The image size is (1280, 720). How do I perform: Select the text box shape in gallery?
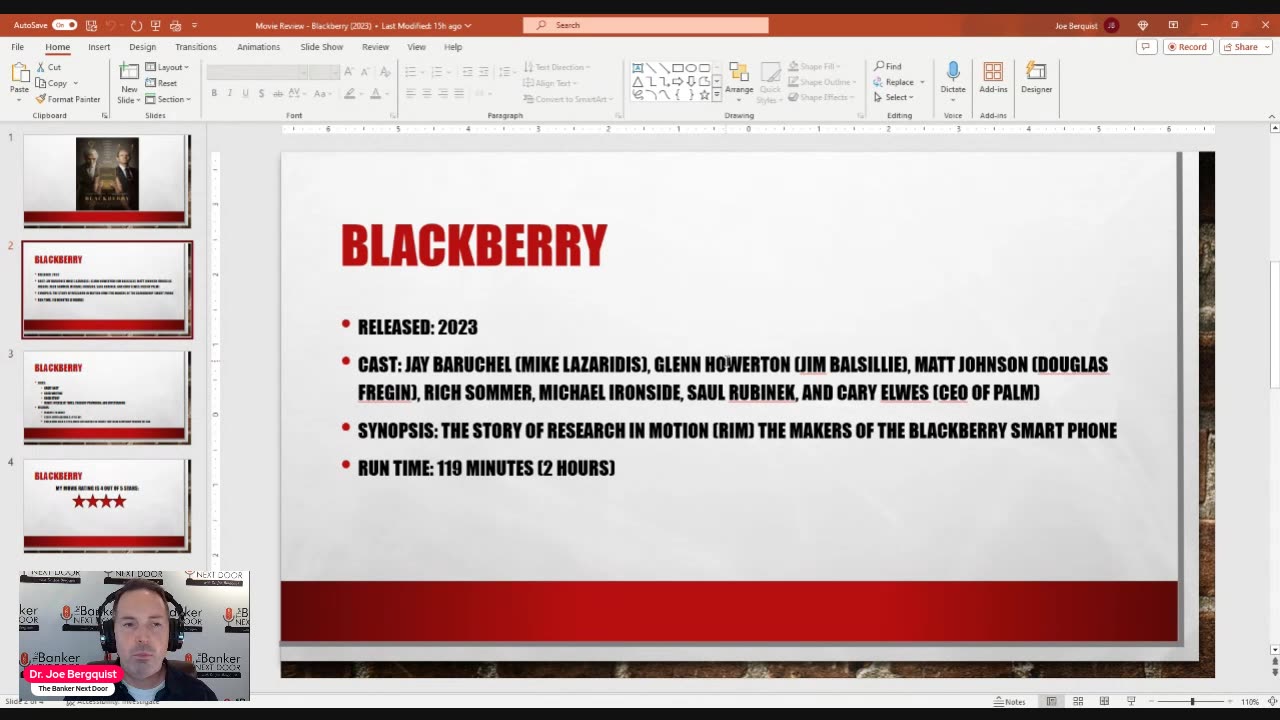point(637,68)
